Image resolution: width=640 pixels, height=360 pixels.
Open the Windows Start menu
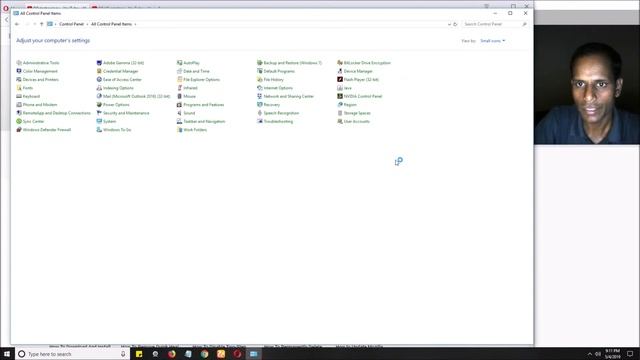7,354
